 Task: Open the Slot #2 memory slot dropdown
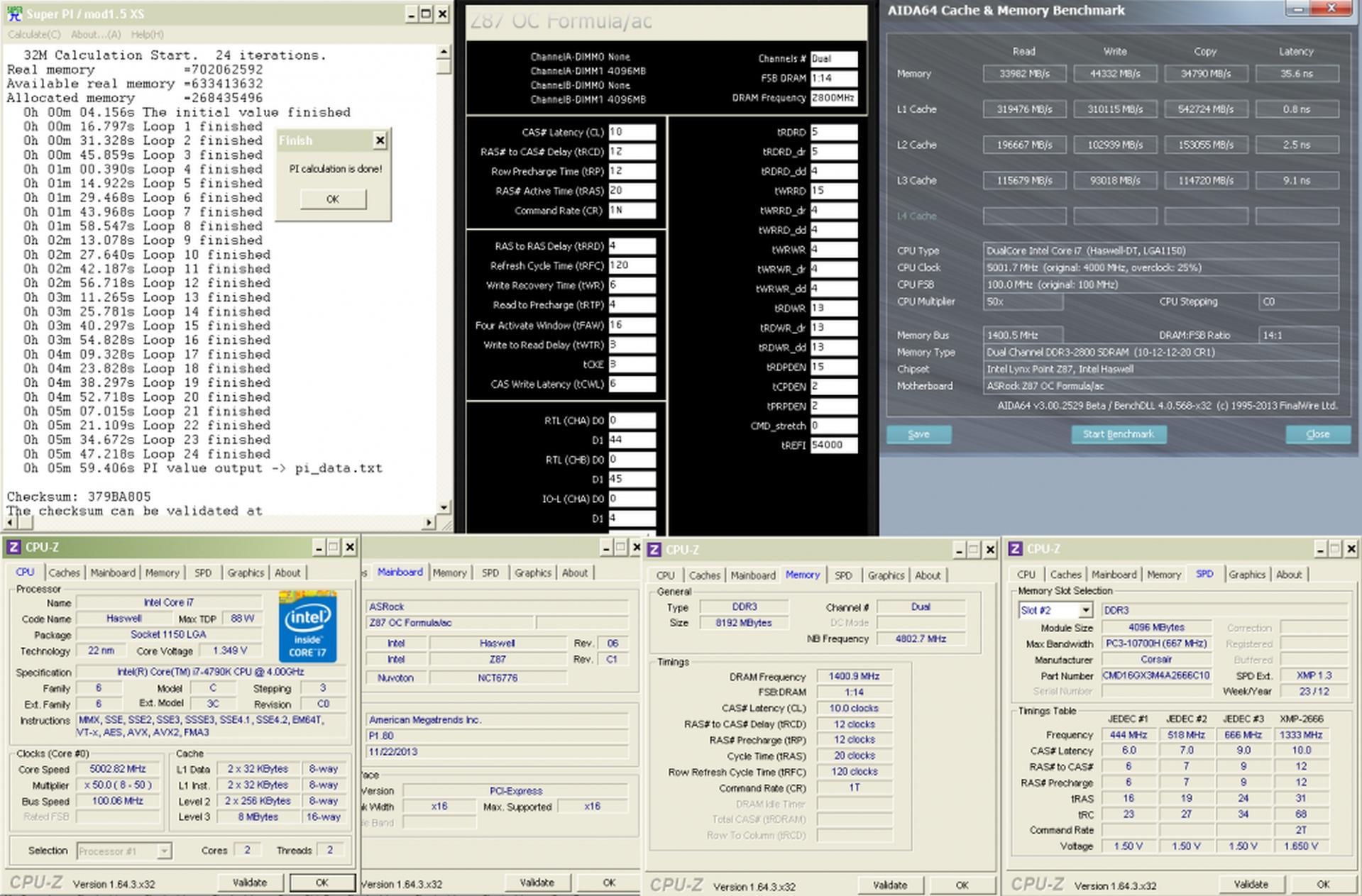[x=1084, y=610]
